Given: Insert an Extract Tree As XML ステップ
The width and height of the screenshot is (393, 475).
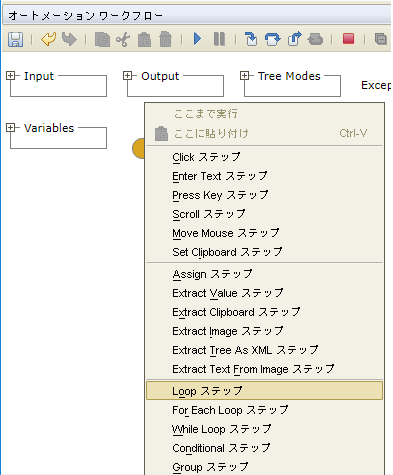Looking at the screenshot, I should click(264, 350).
